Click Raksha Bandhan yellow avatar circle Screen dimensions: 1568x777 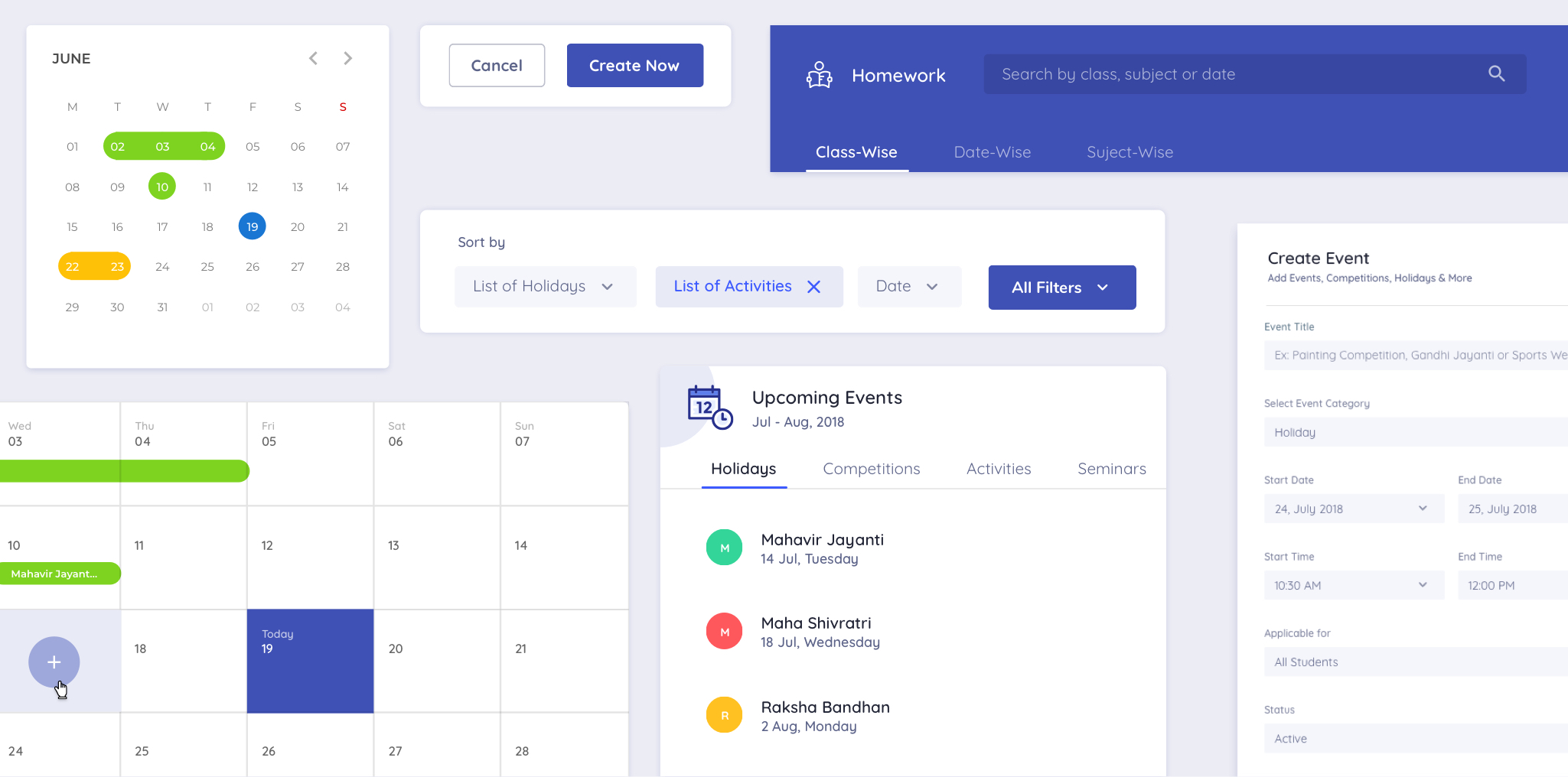[724, 716]
